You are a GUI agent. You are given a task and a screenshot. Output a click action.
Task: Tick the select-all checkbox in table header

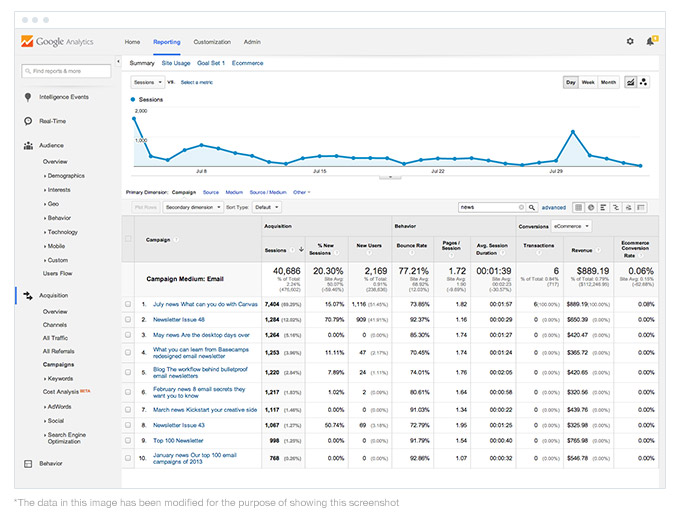click(128, 239)
